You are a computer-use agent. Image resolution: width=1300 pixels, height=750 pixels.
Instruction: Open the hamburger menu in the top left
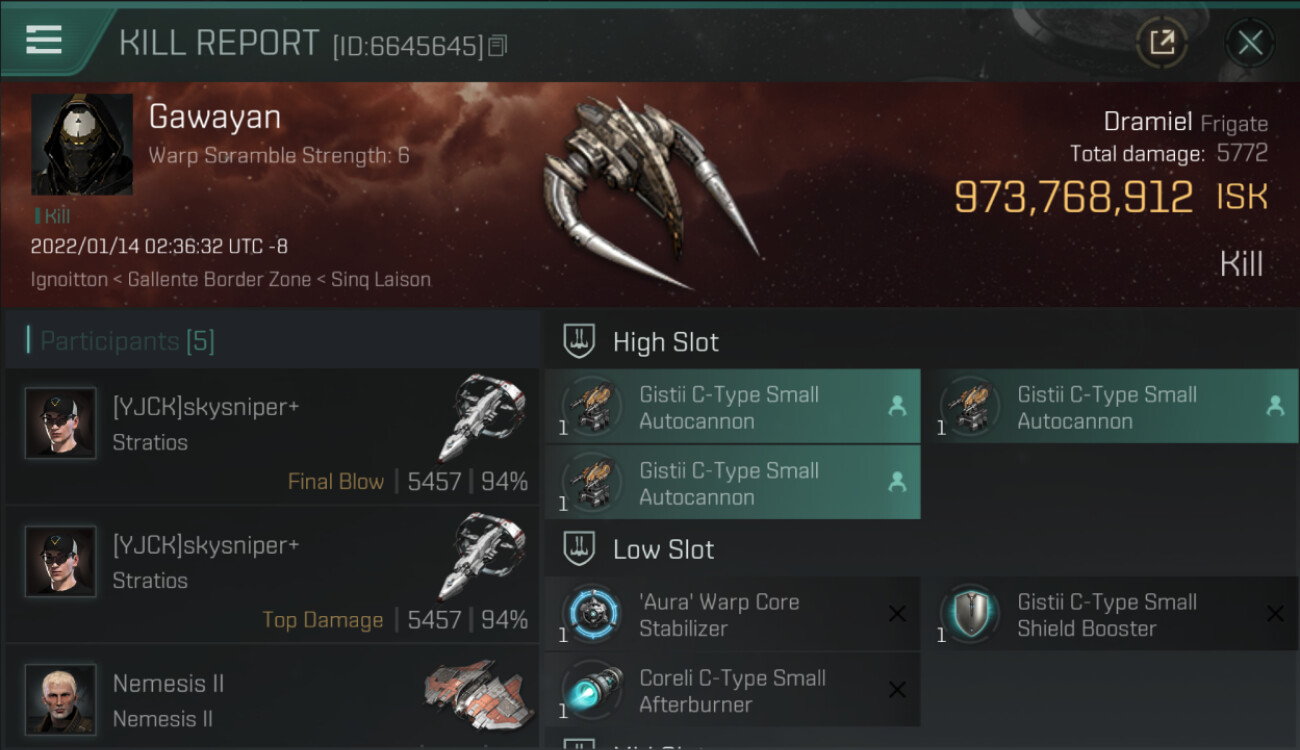pyautogui.click(x=43, y=40)
